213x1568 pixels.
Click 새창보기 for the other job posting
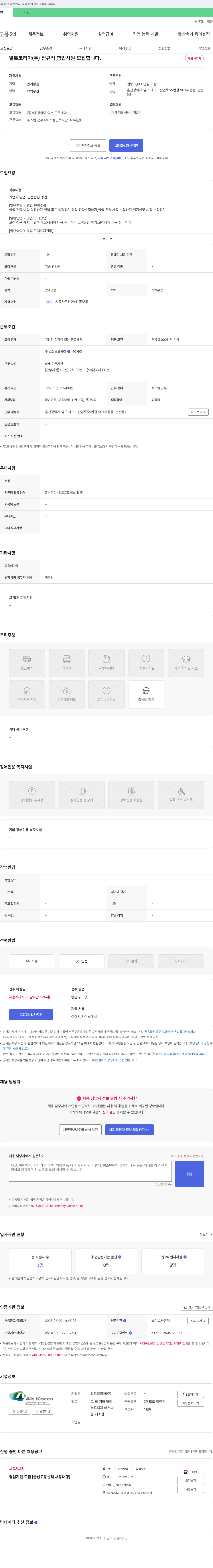191,1490
